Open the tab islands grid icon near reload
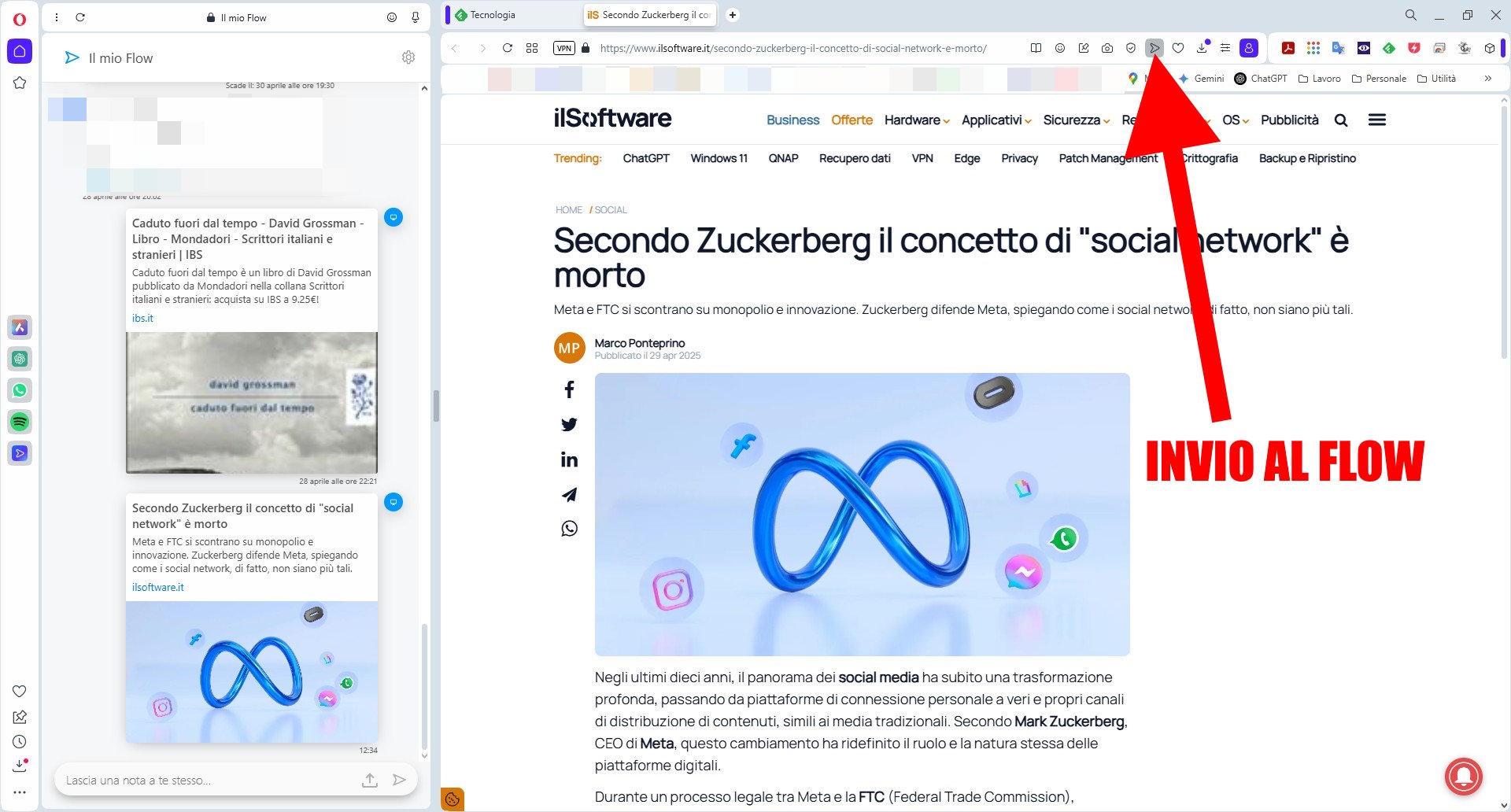The height and width of the screenshot is (812, 1511). click(x=532, y=48)
